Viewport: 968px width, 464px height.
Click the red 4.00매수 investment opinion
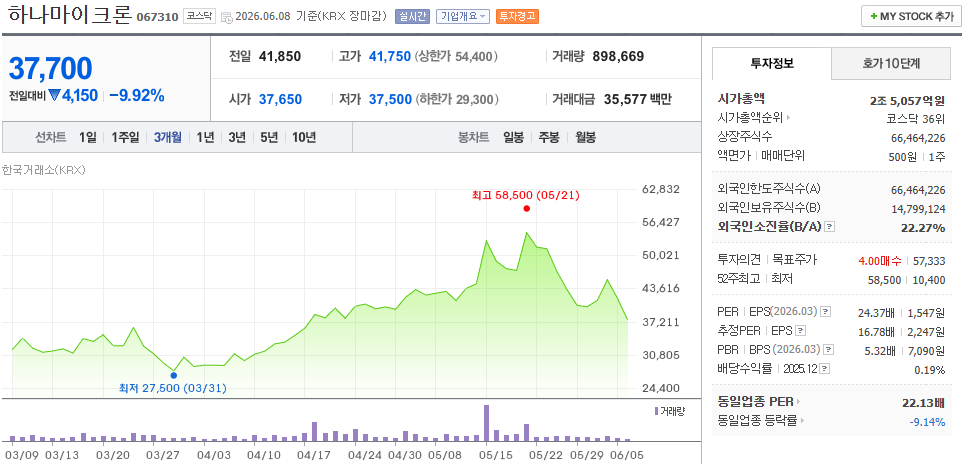pos(880,262)
